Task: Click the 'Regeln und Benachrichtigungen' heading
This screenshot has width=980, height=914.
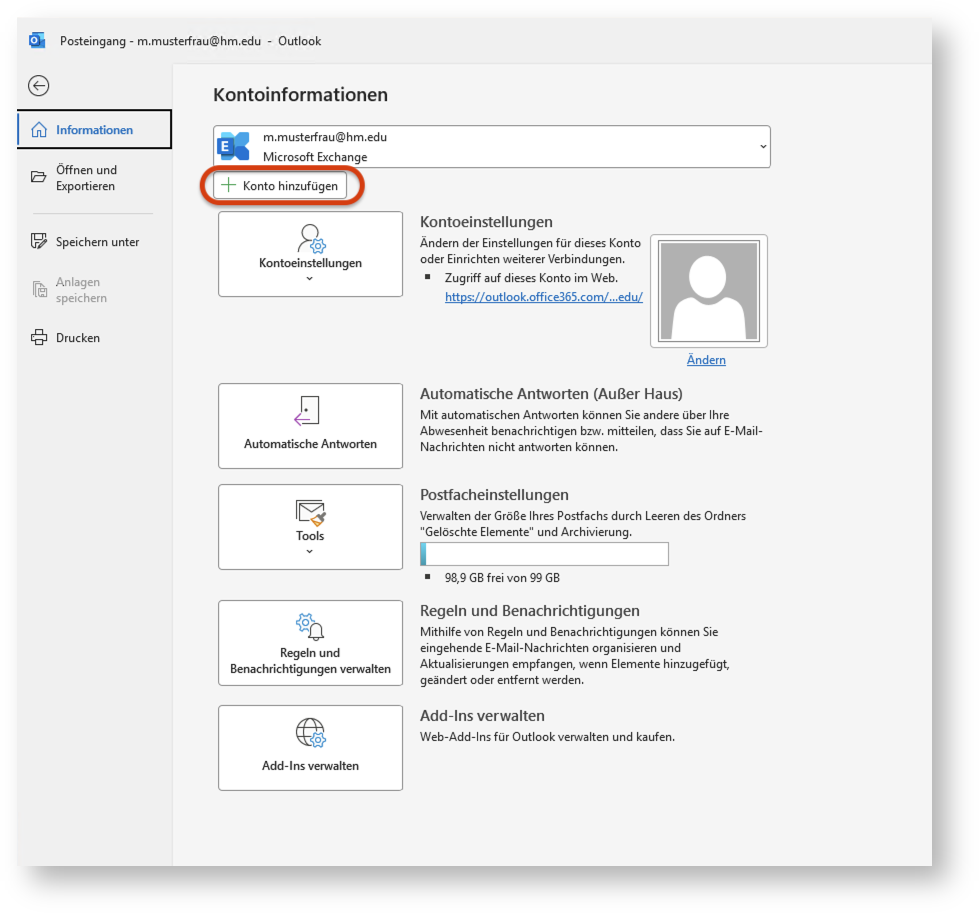Action: pos(530,611)
